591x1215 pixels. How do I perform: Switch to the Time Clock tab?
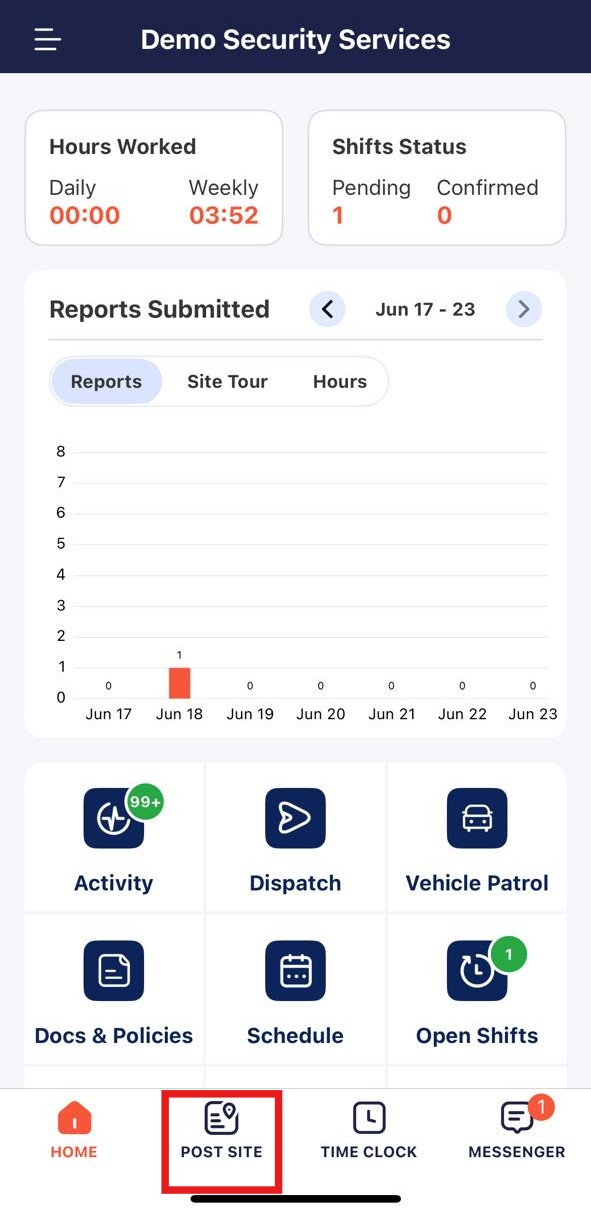click(369, 1131)
